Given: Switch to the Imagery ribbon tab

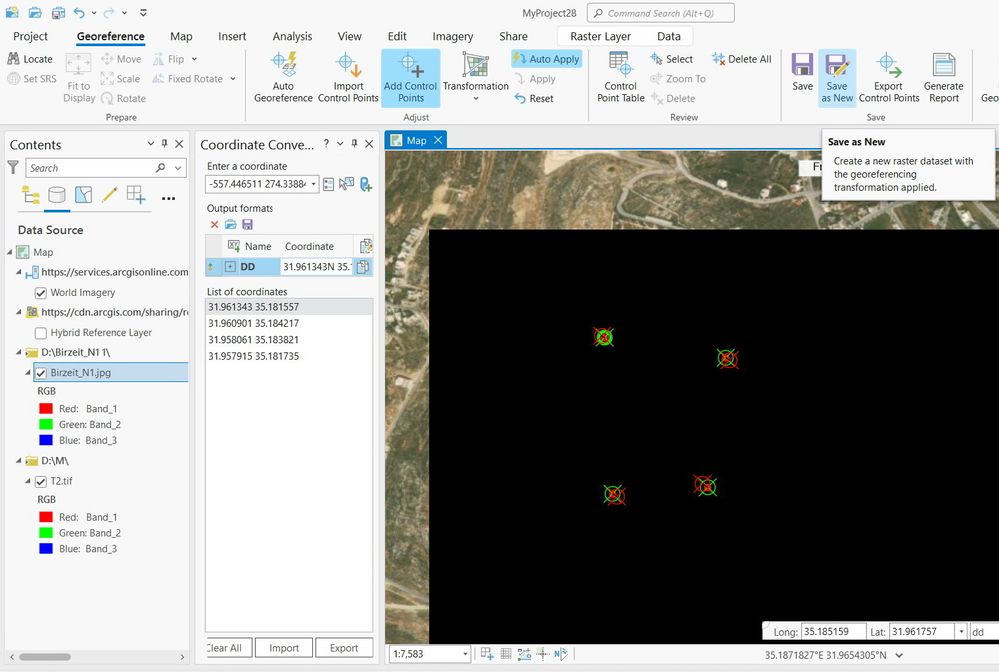Looking at the screenshot, I should click(x=452, y=36).
